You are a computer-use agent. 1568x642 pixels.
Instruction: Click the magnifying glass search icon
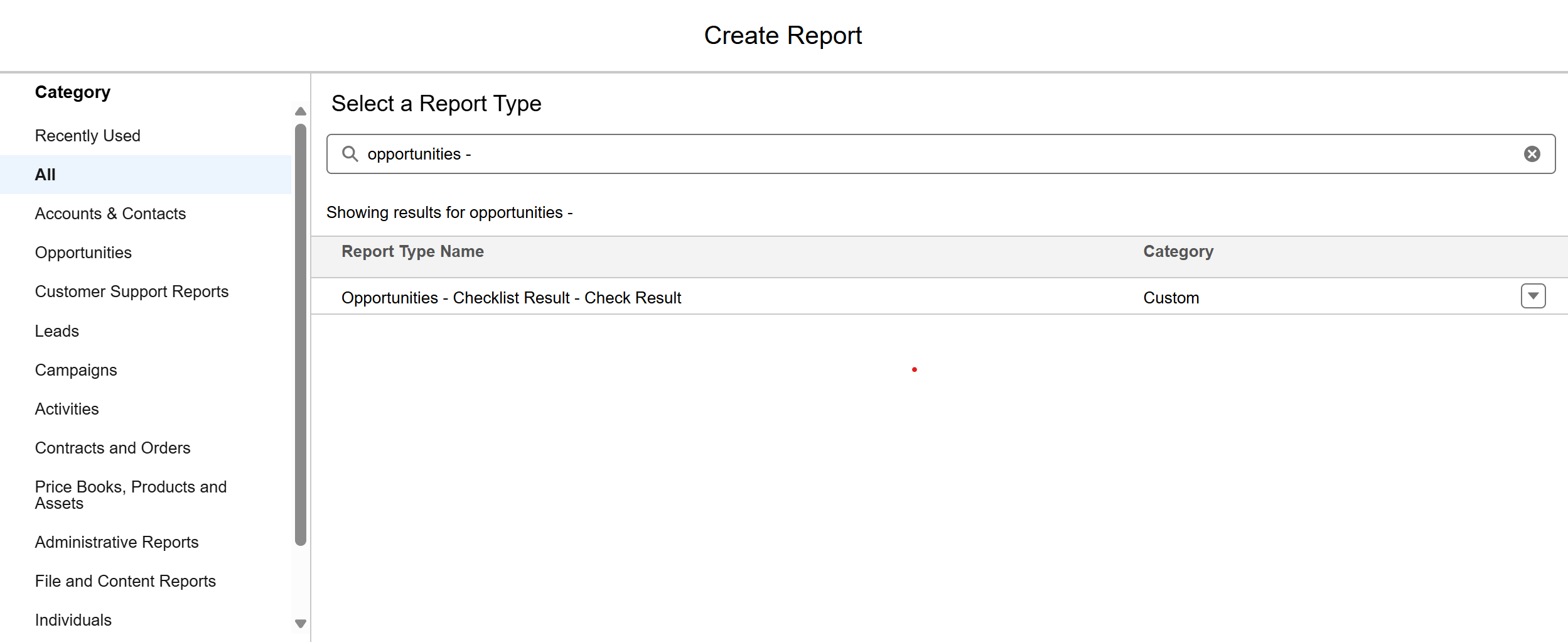pos(350,154)
